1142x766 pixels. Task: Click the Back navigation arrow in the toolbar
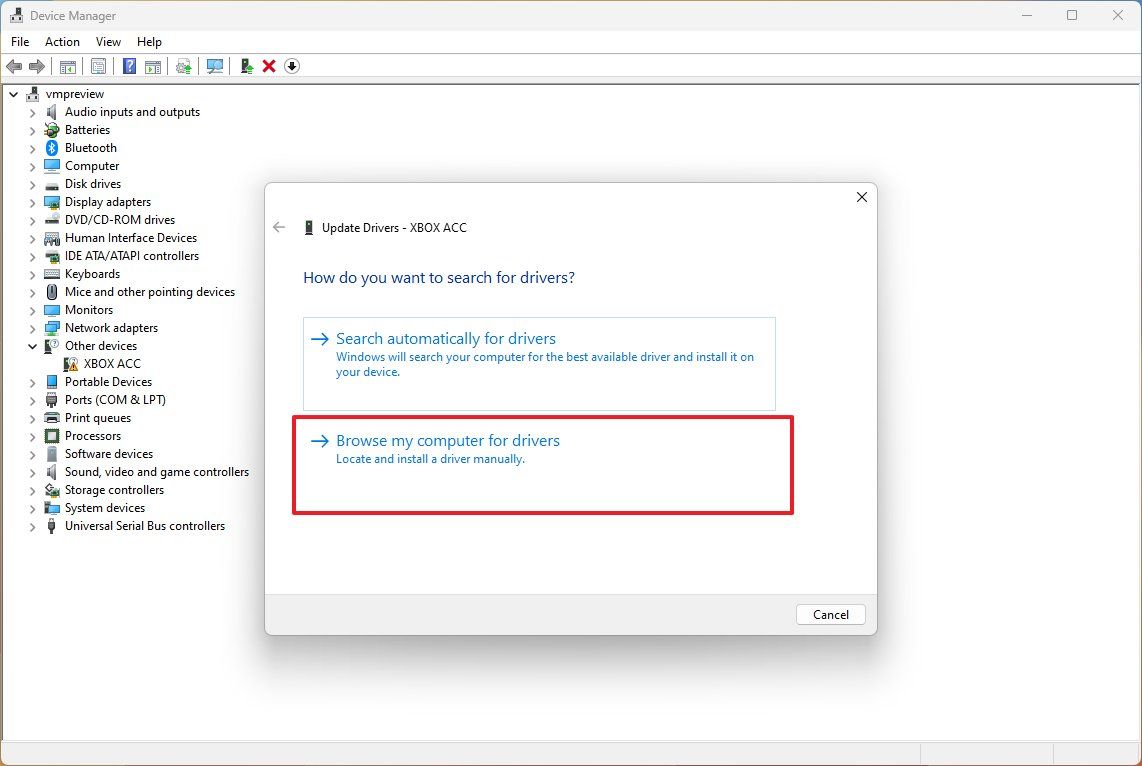click(14, 66)
